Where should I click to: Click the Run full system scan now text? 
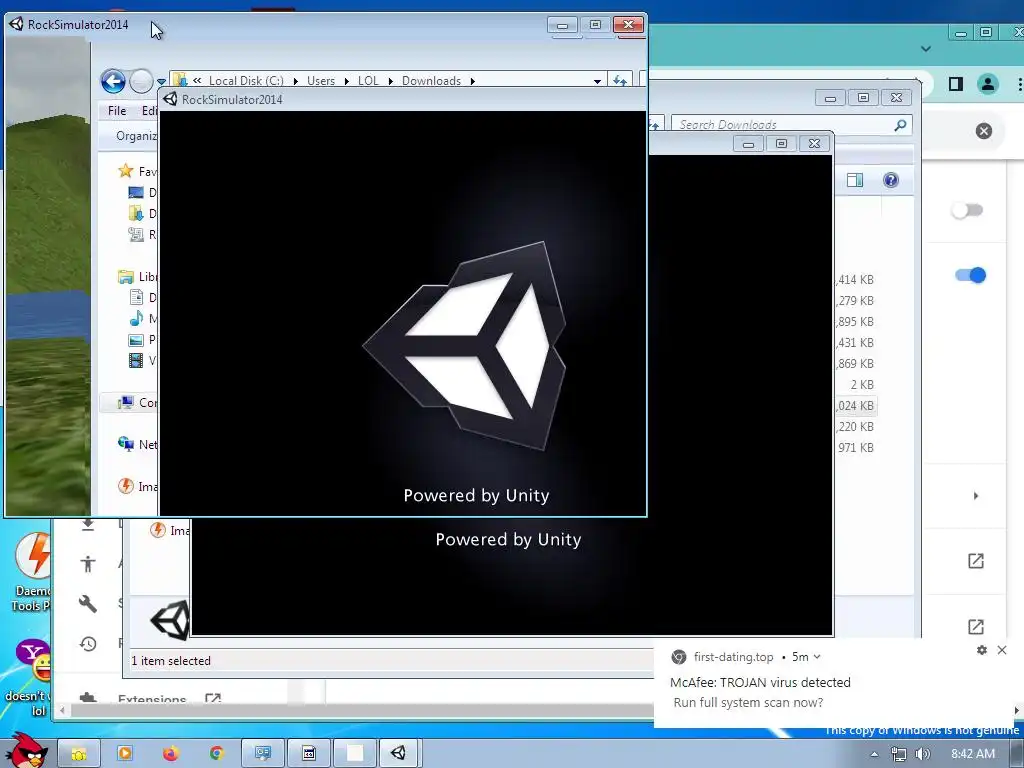(748, 703)
